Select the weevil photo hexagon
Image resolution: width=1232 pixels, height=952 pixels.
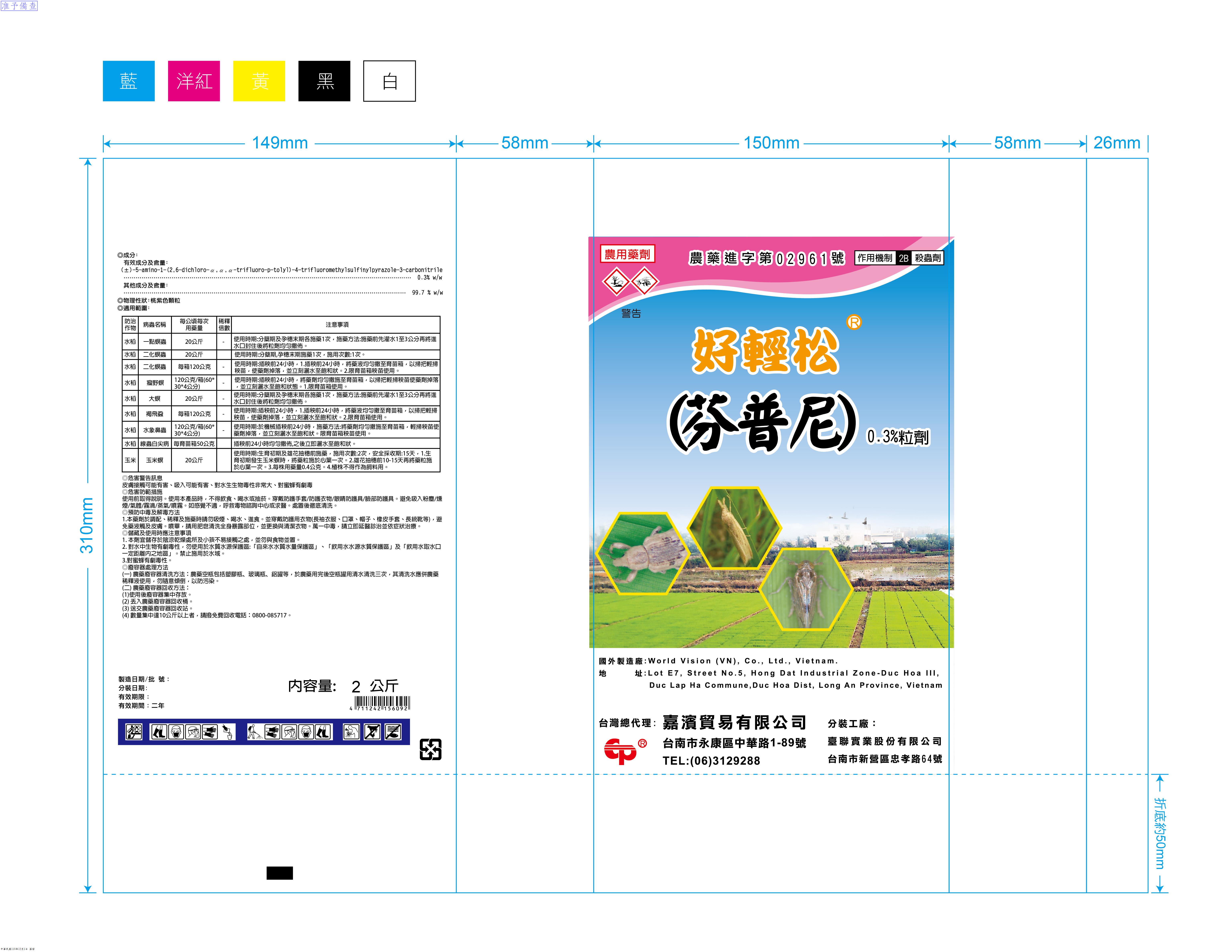pyautogui.click(x=643, y=553)
